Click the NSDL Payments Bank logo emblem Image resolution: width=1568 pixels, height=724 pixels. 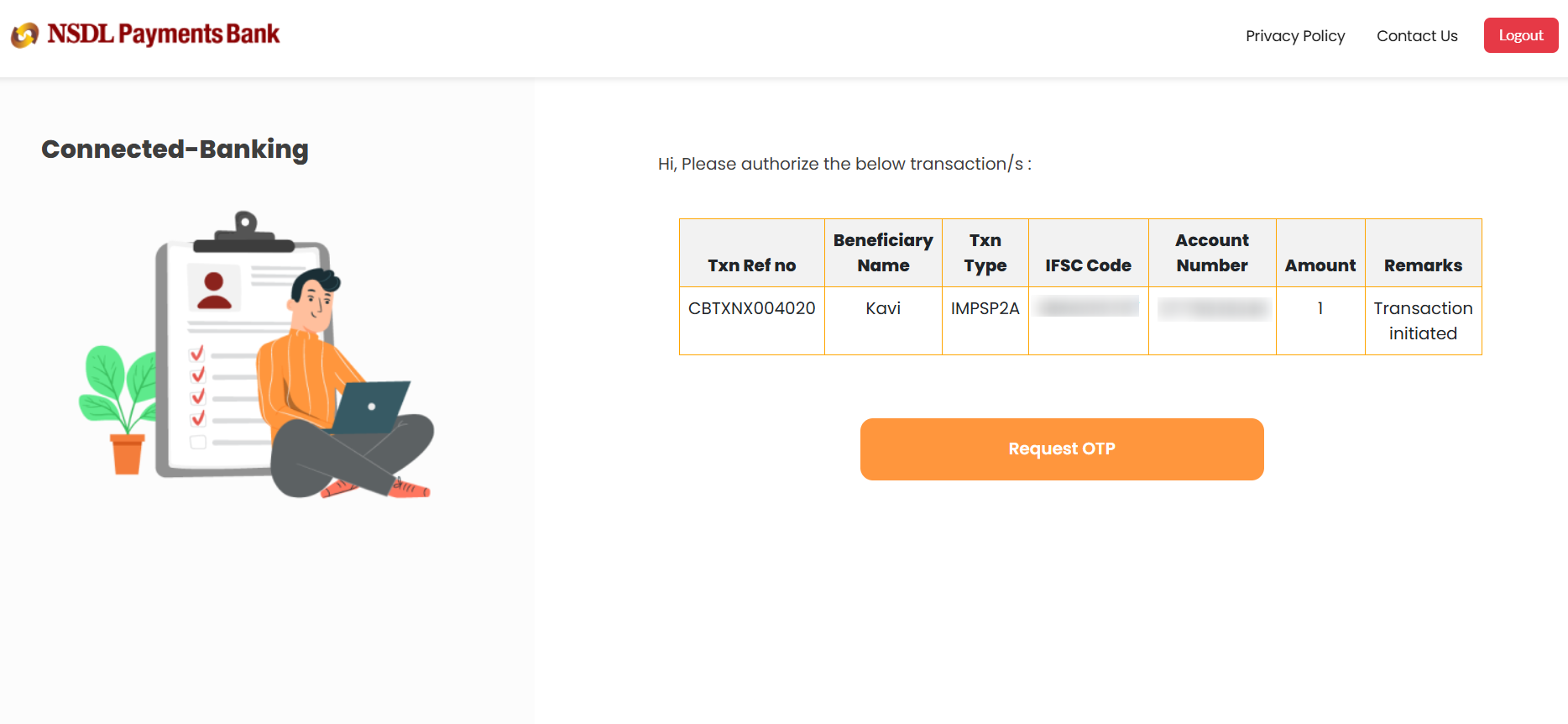pos(24,34)
